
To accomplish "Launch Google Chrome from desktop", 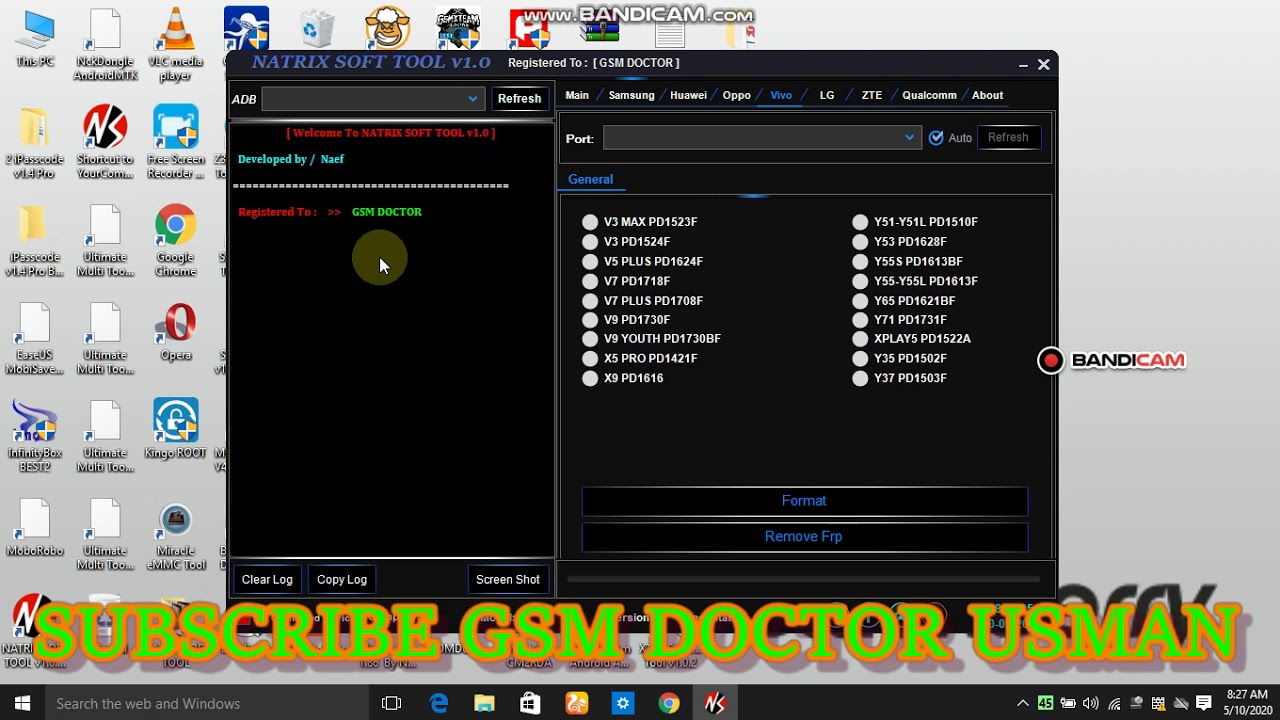I will coord(175,241).
